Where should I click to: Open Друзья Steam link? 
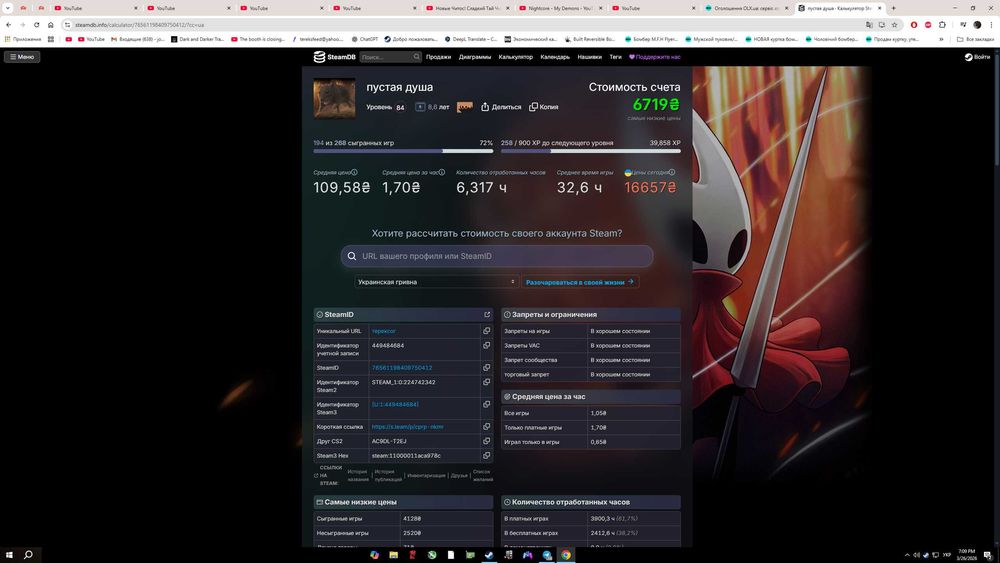[x=459, y=476]
